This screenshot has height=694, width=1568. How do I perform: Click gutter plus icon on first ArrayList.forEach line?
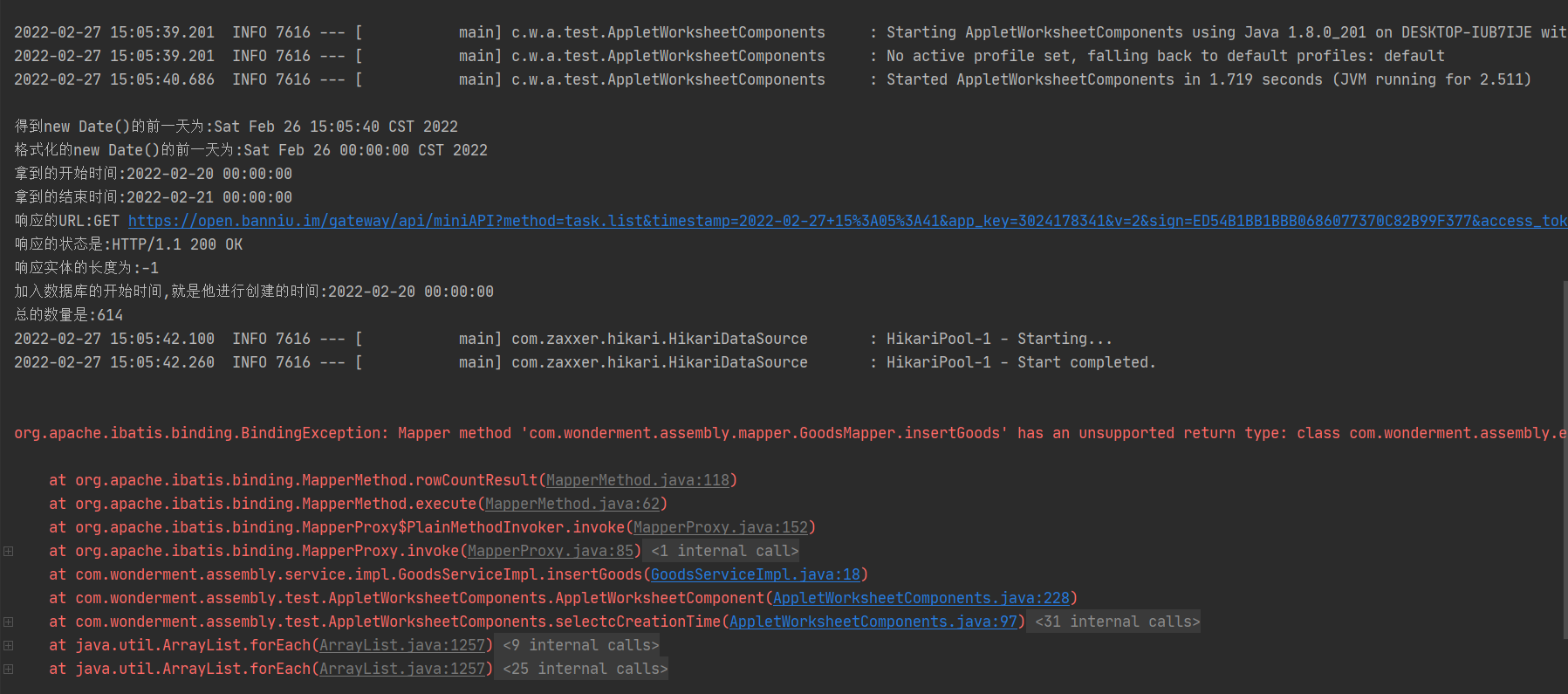tap(8, 645)
